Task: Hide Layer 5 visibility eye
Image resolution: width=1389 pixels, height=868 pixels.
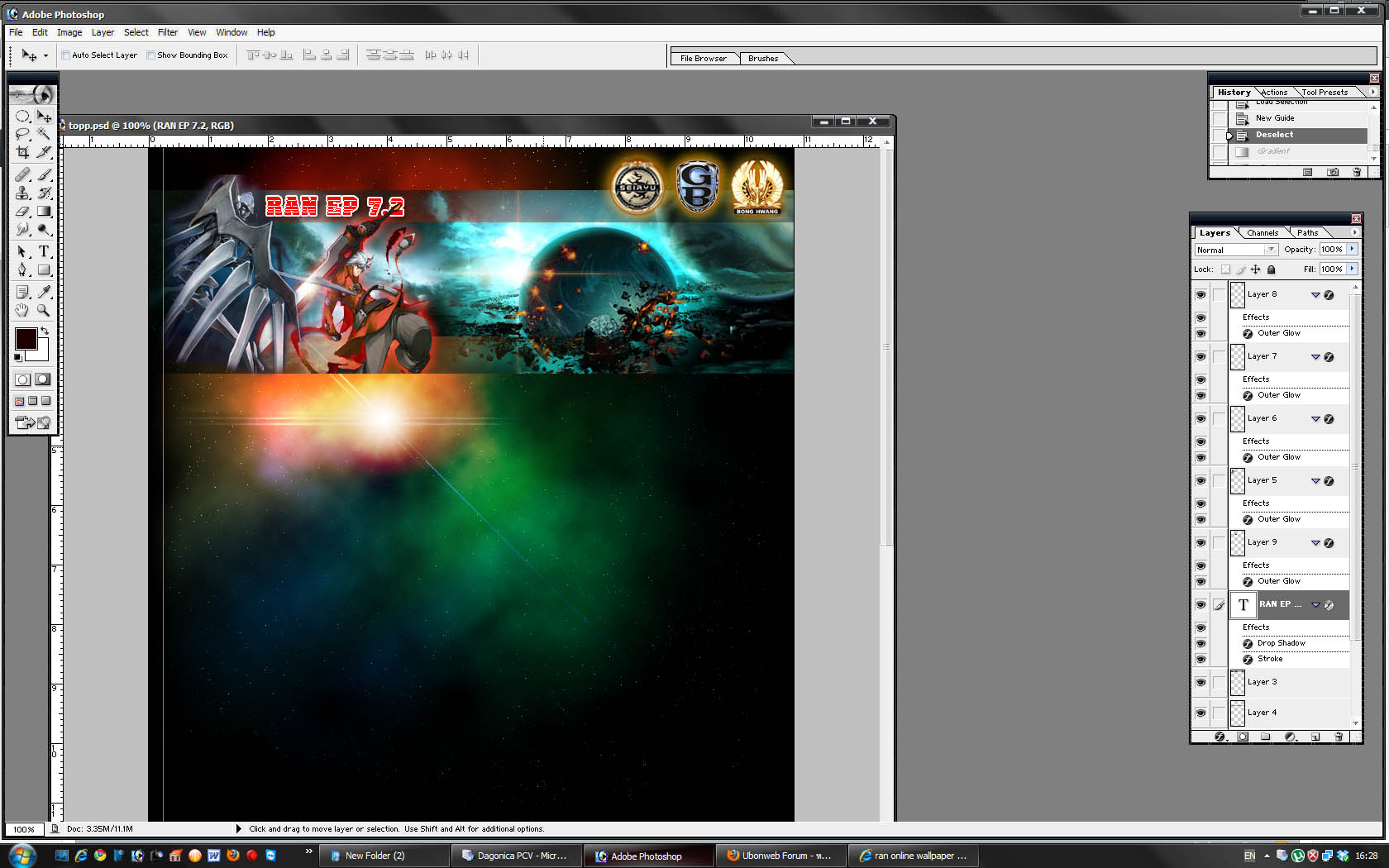Action: coord(1200,480)
